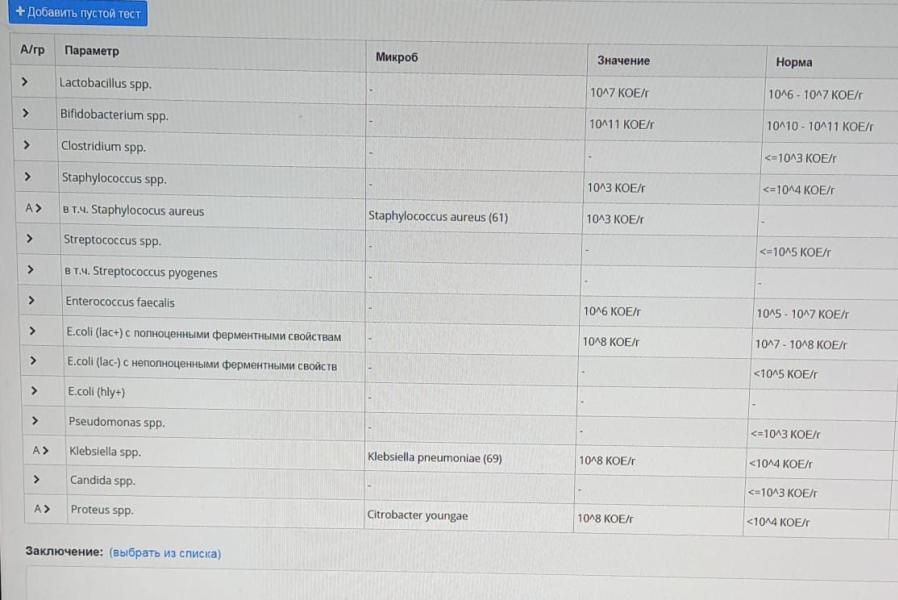Click the 'Значение' column header
This screenshot has width=898, height=600.
tap(623, 60)
